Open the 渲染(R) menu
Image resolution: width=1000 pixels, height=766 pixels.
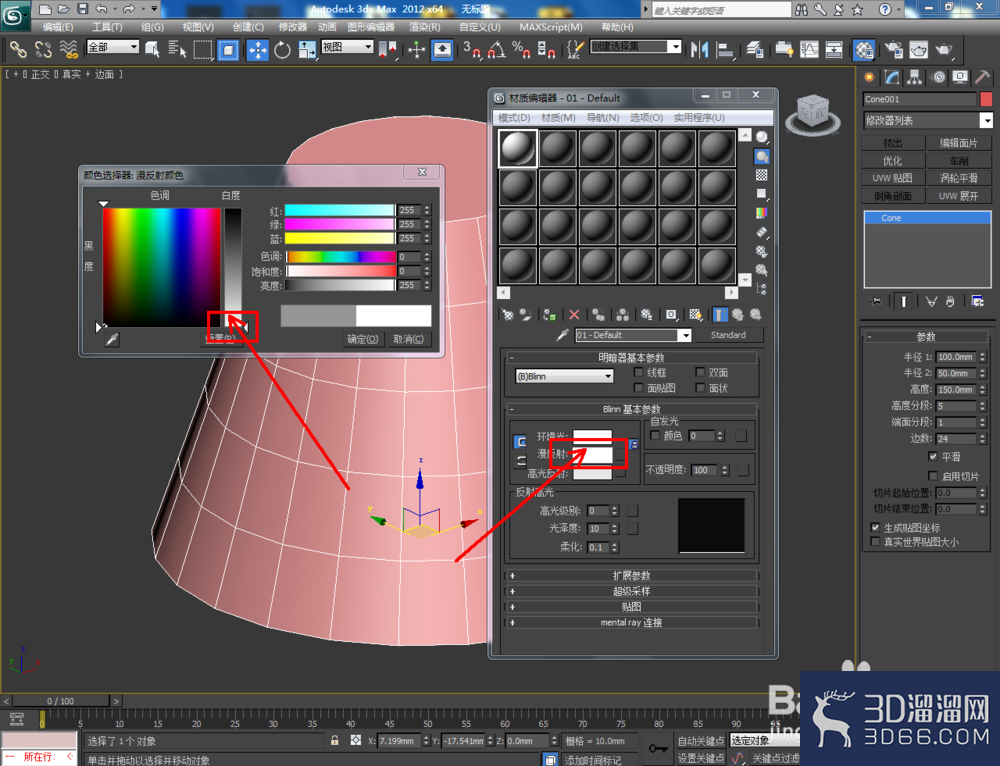[x=425, y=27]
